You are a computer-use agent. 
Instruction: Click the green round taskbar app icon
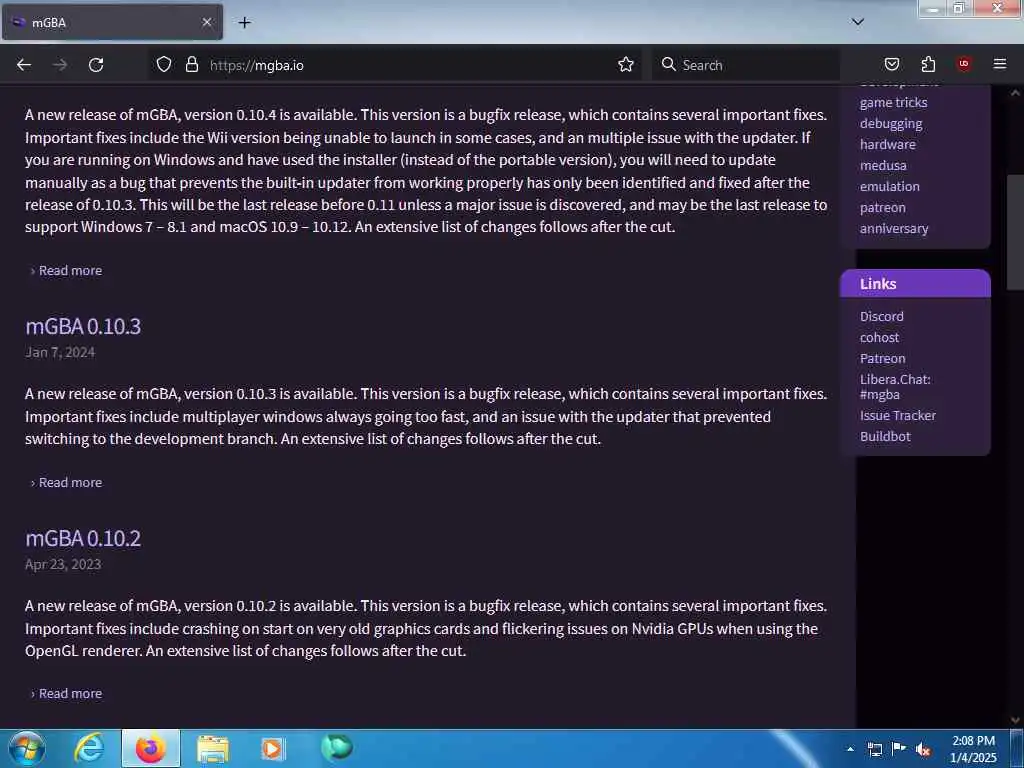point(337,748)
